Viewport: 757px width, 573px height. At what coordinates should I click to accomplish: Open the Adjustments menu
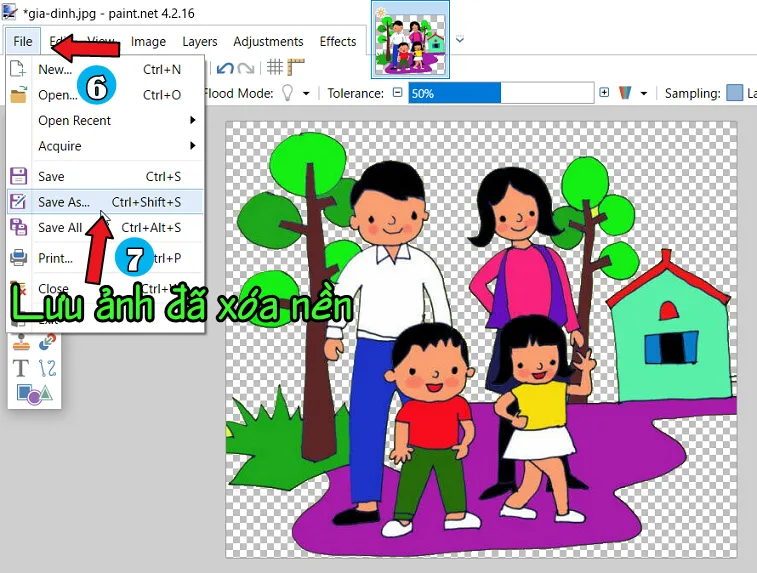point(268,42)
